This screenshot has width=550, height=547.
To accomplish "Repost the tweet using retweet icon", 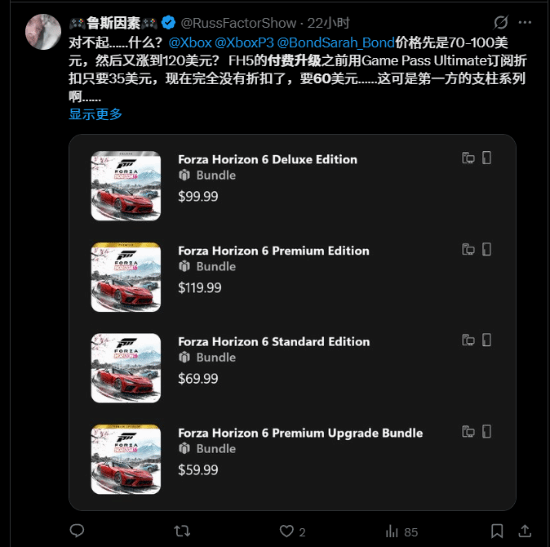I will coord(182,531).
